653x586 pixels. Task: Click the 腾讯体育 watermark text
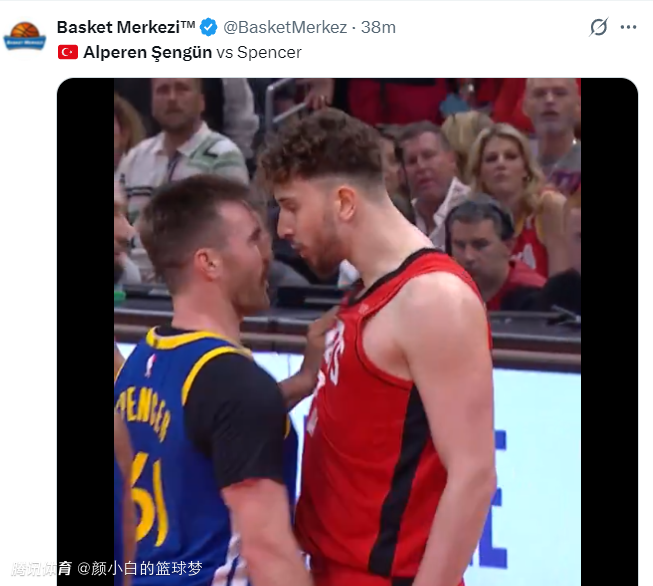pos(41,569)
